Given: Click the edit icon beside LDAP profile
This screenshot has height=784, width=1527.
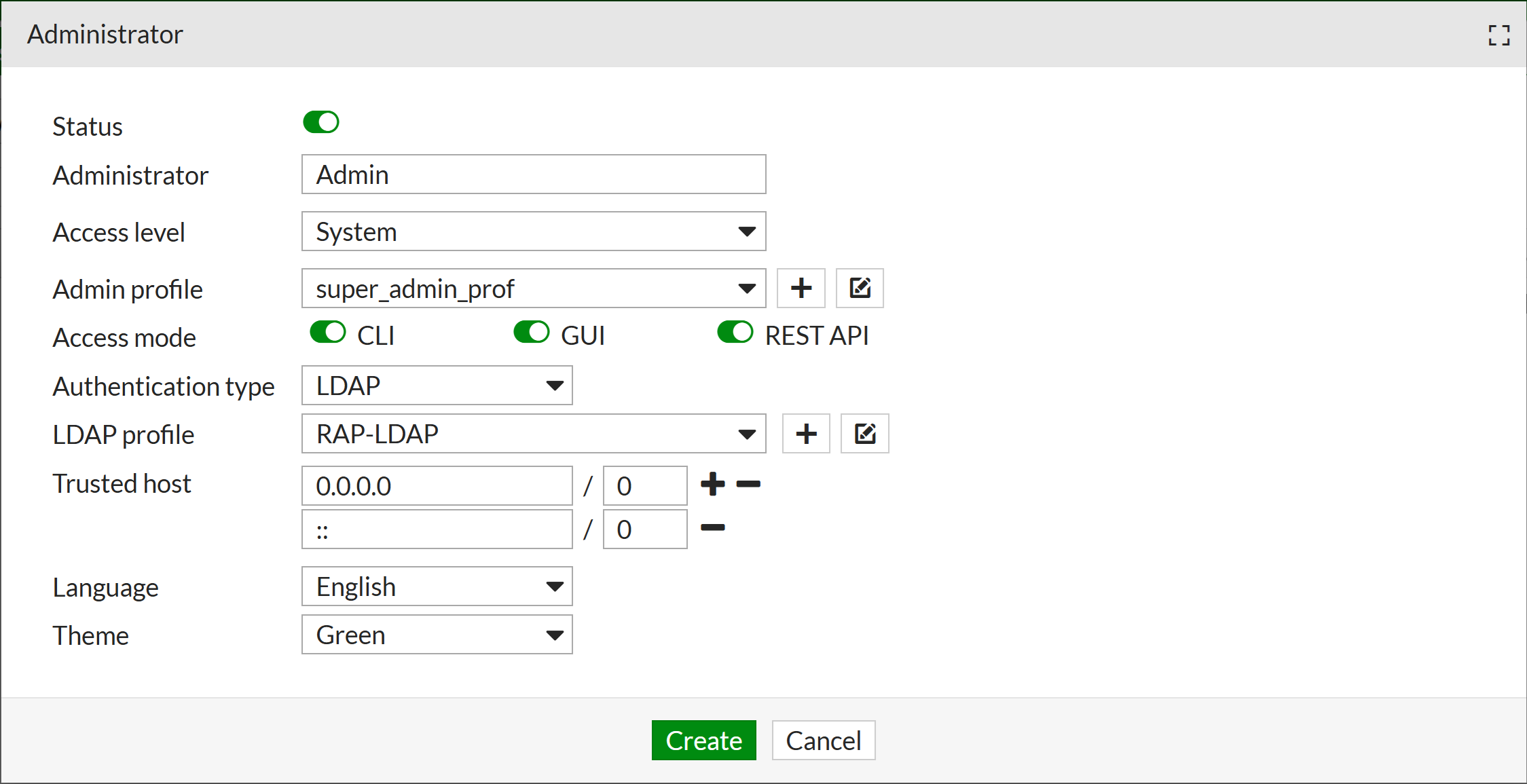Looking at the screenshot, I should point(864,434).
